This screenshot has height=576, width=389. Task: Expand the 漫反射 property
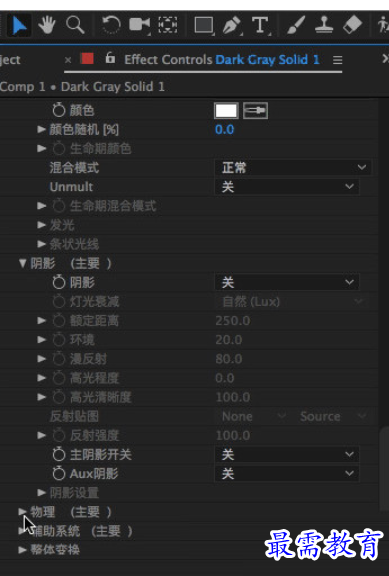tap(41, 359)
